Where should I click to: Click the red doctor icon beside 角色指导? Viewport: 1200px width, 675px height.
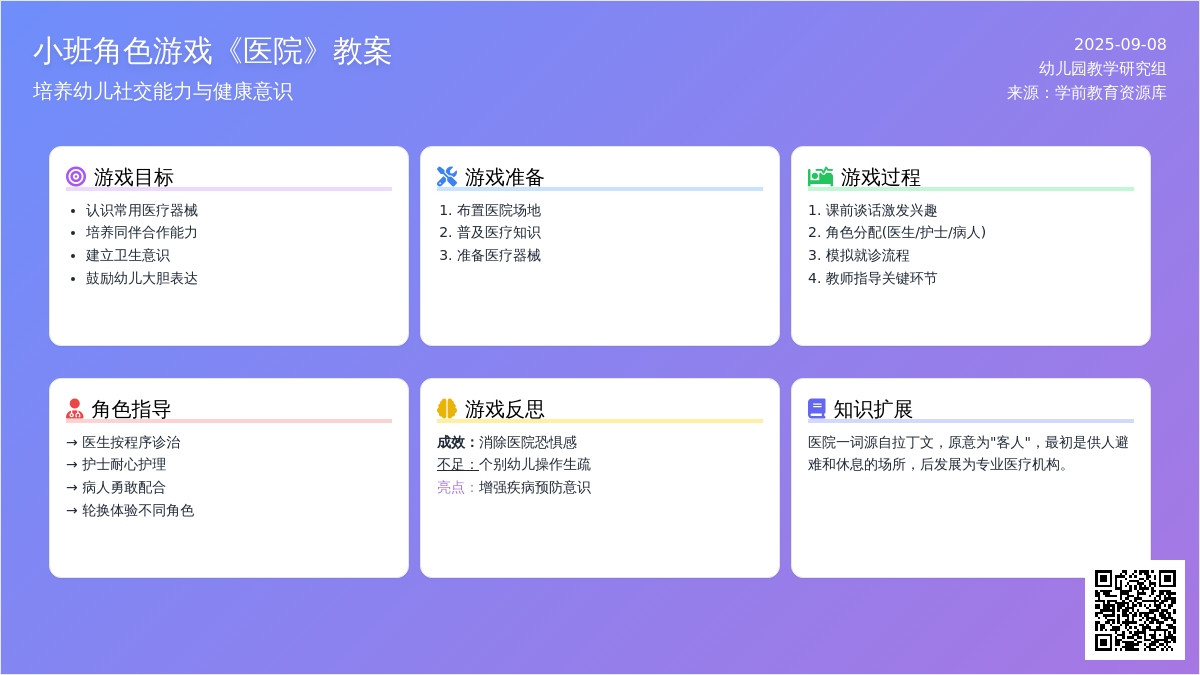tap(75, 409)
